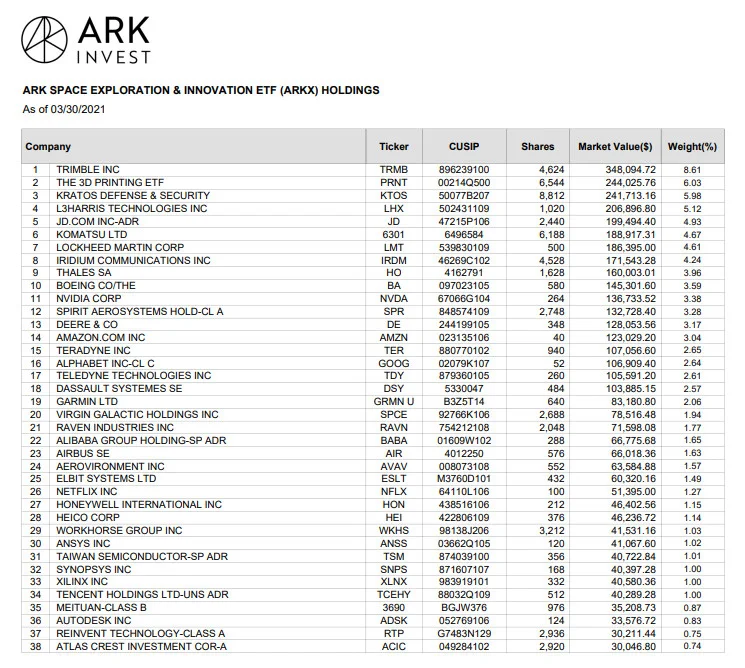The height and width of the screenshot is (668, 745).
Task: Select TAIWAN SEMICONDUCTOR-SP ADR name
Action: pos(142,556)
